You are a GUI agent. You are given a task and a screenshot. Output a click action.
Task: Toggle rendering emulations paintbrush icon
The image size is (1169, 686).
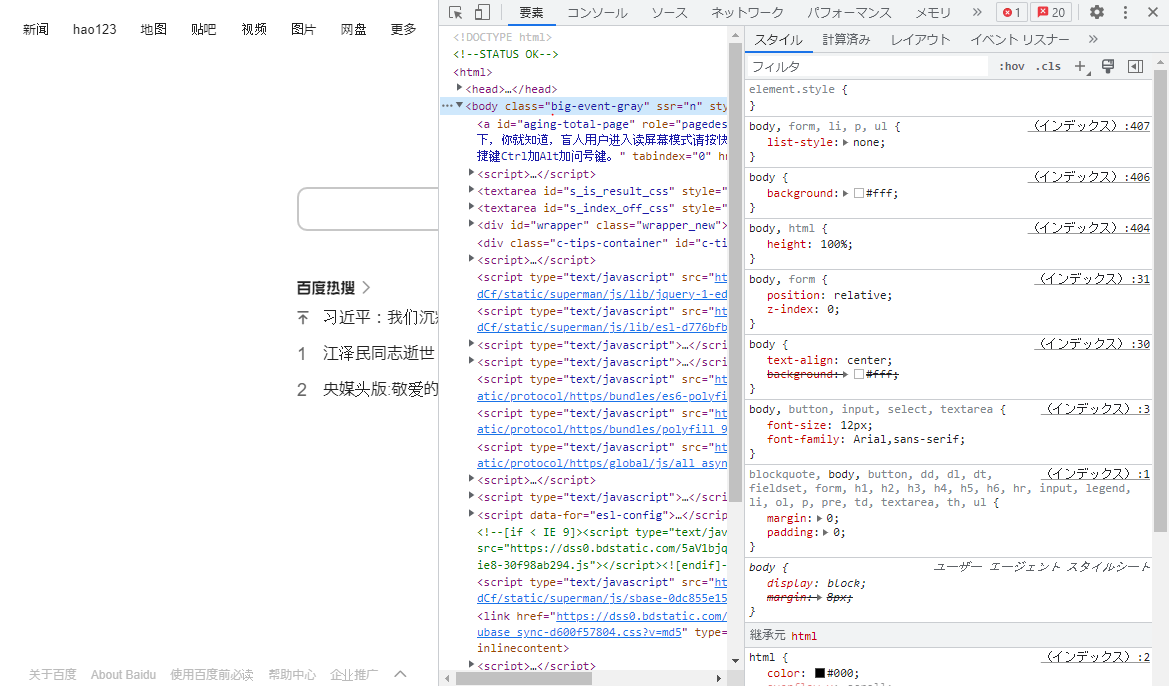[1108, 66]
